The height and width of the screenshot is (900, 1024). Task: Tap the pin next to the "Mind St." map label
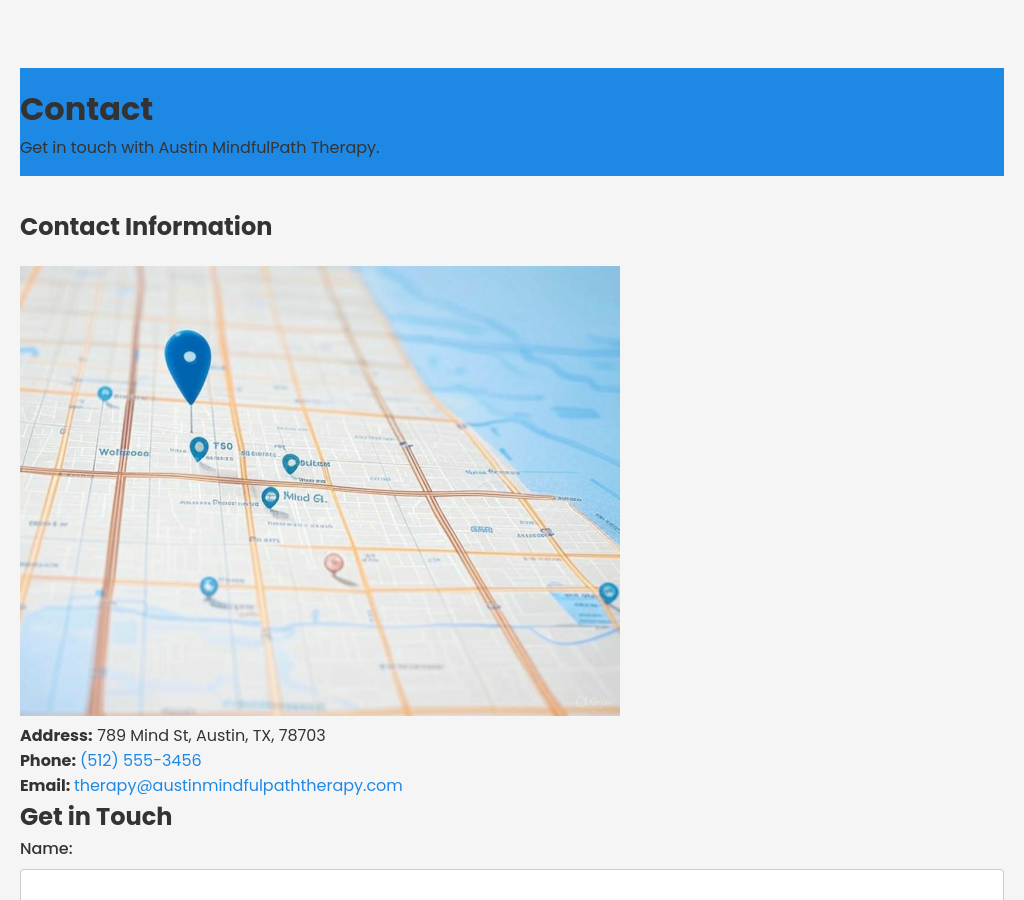pyautogui.click(x=270, y=497)
